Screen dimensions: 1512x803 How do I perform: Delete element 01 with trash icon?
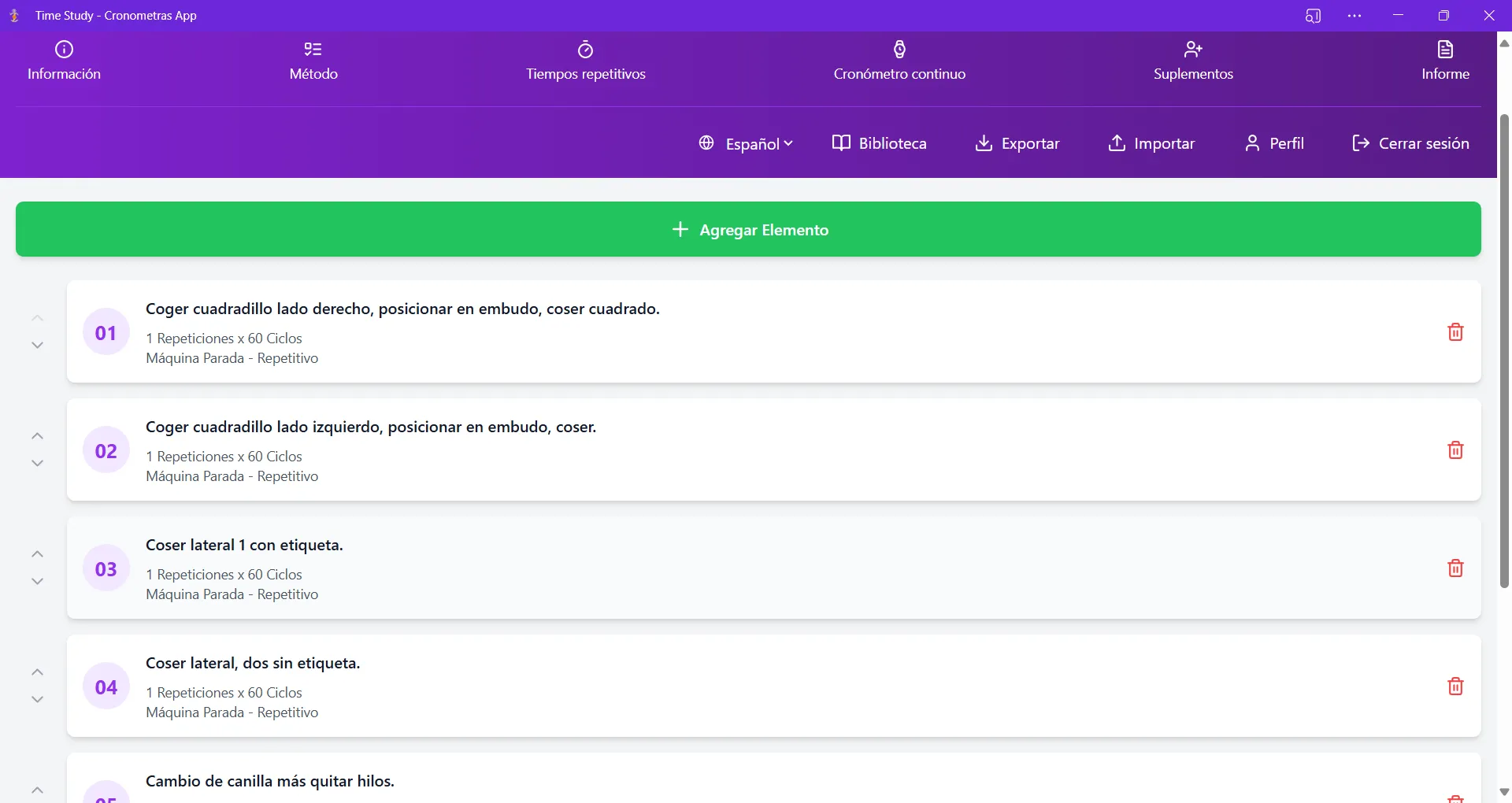point(1455,332)
